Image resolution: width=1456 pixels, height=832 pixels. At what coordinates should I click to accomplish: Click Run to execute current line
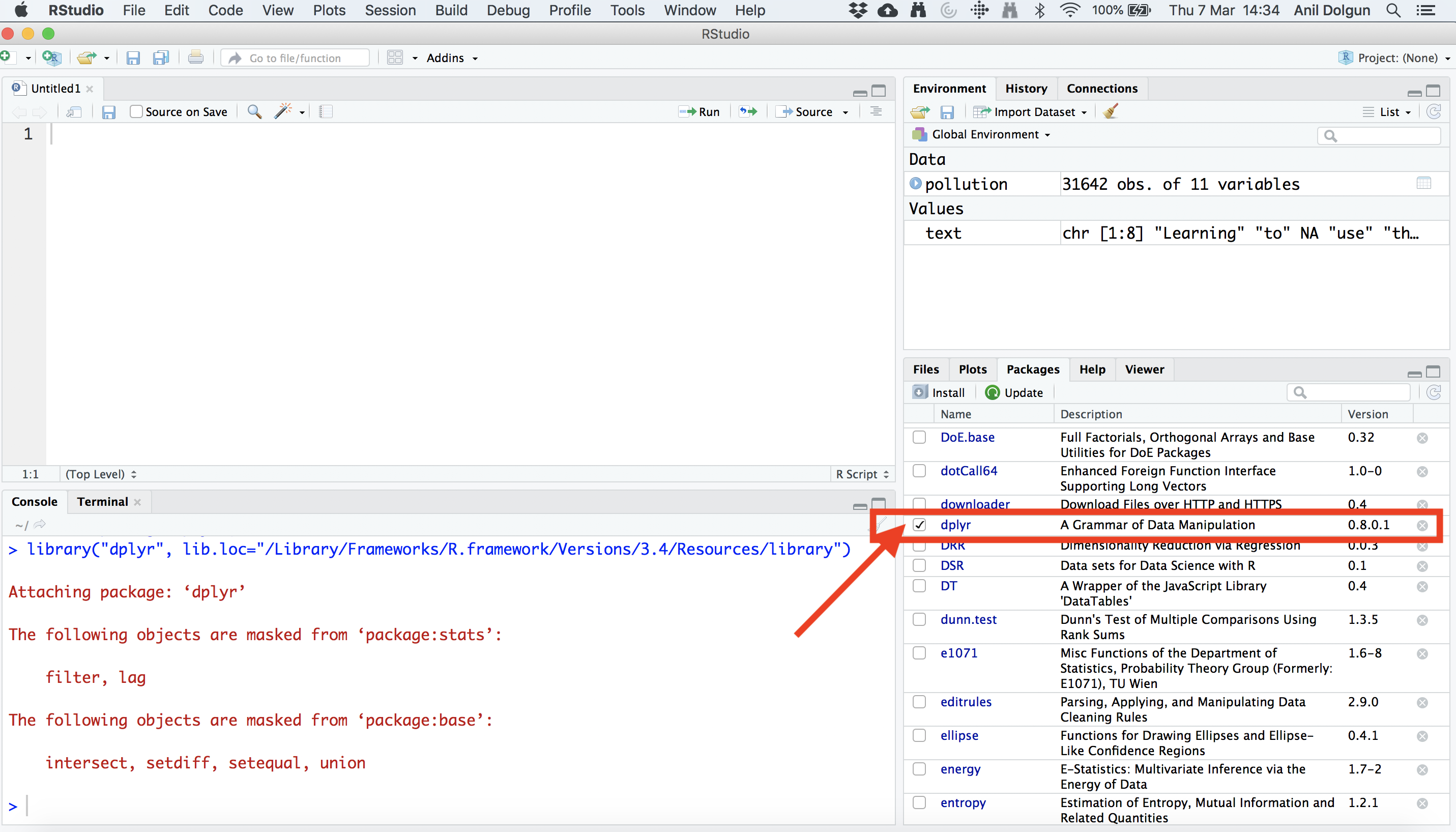[700, 112]
